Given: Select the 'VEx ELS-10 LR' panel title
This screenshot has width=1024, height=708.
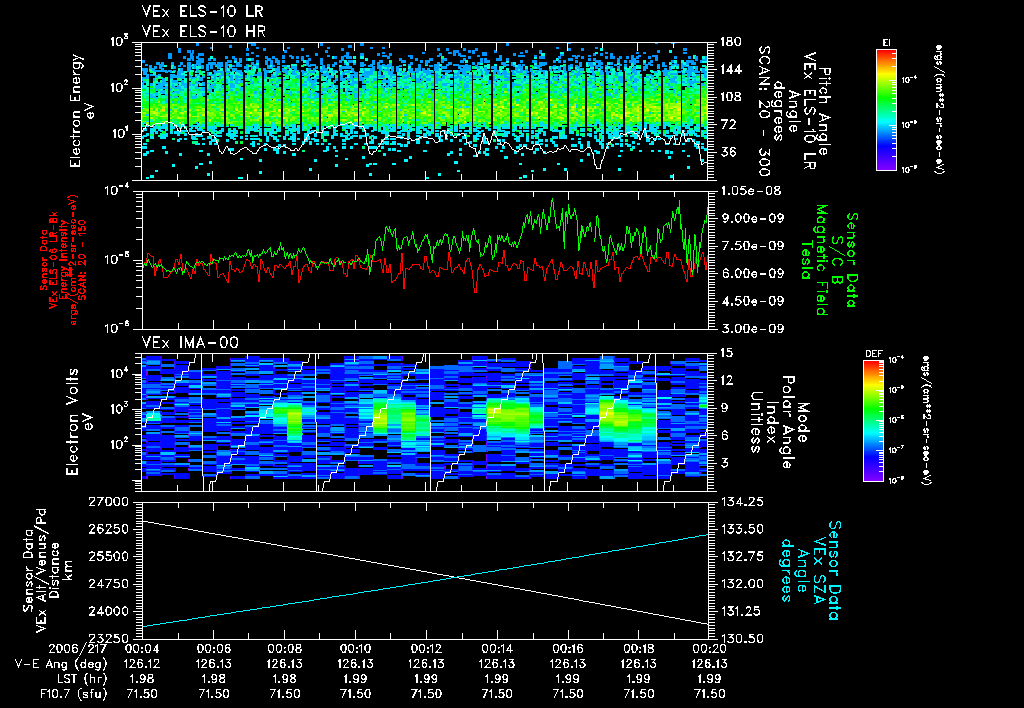Looking at the screenshot, I should click(203, 12).
